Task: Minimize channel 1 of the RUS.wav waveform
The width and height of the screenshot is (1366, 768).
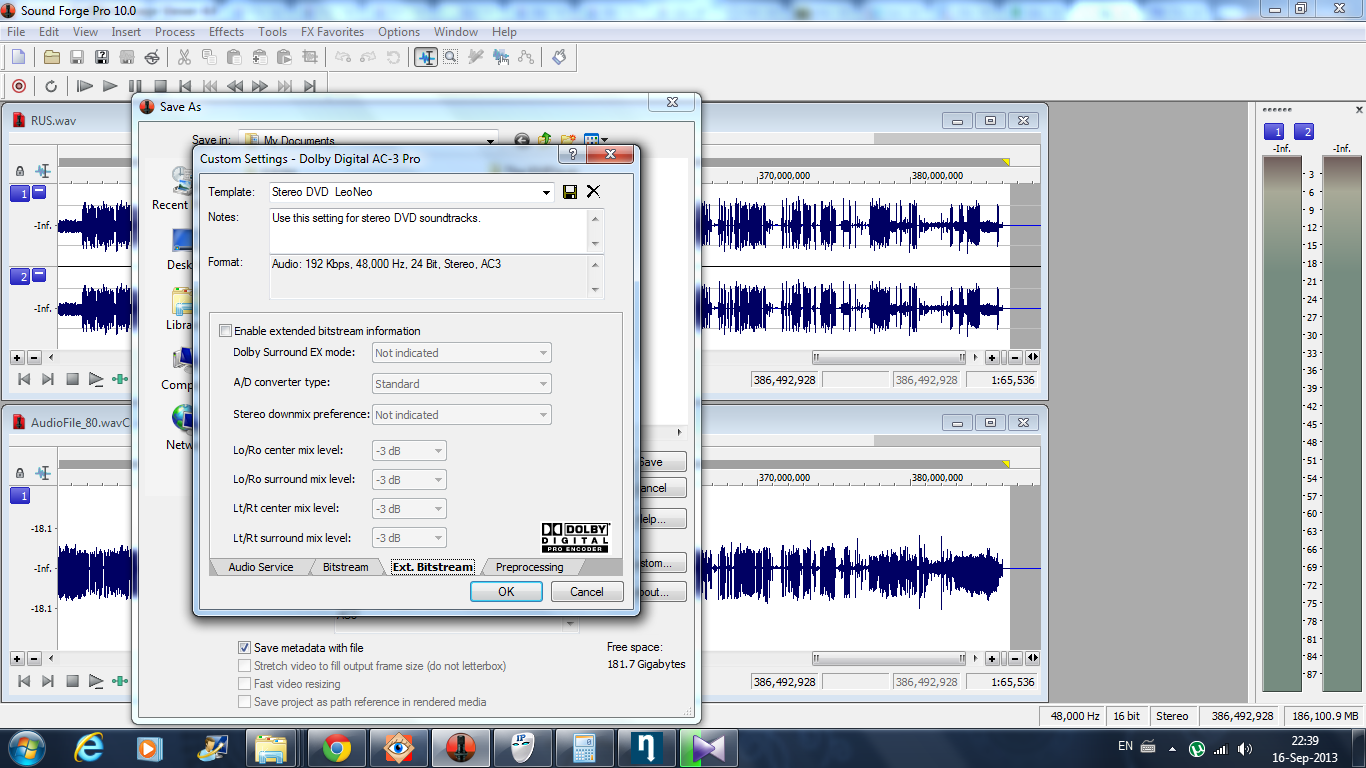Action: (40, 192)
